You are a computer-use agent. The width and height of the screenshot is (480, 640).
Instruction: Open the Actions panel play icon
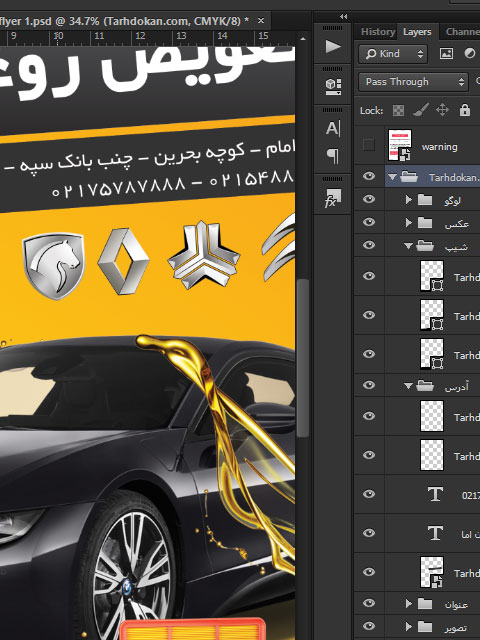pos(333,46)
